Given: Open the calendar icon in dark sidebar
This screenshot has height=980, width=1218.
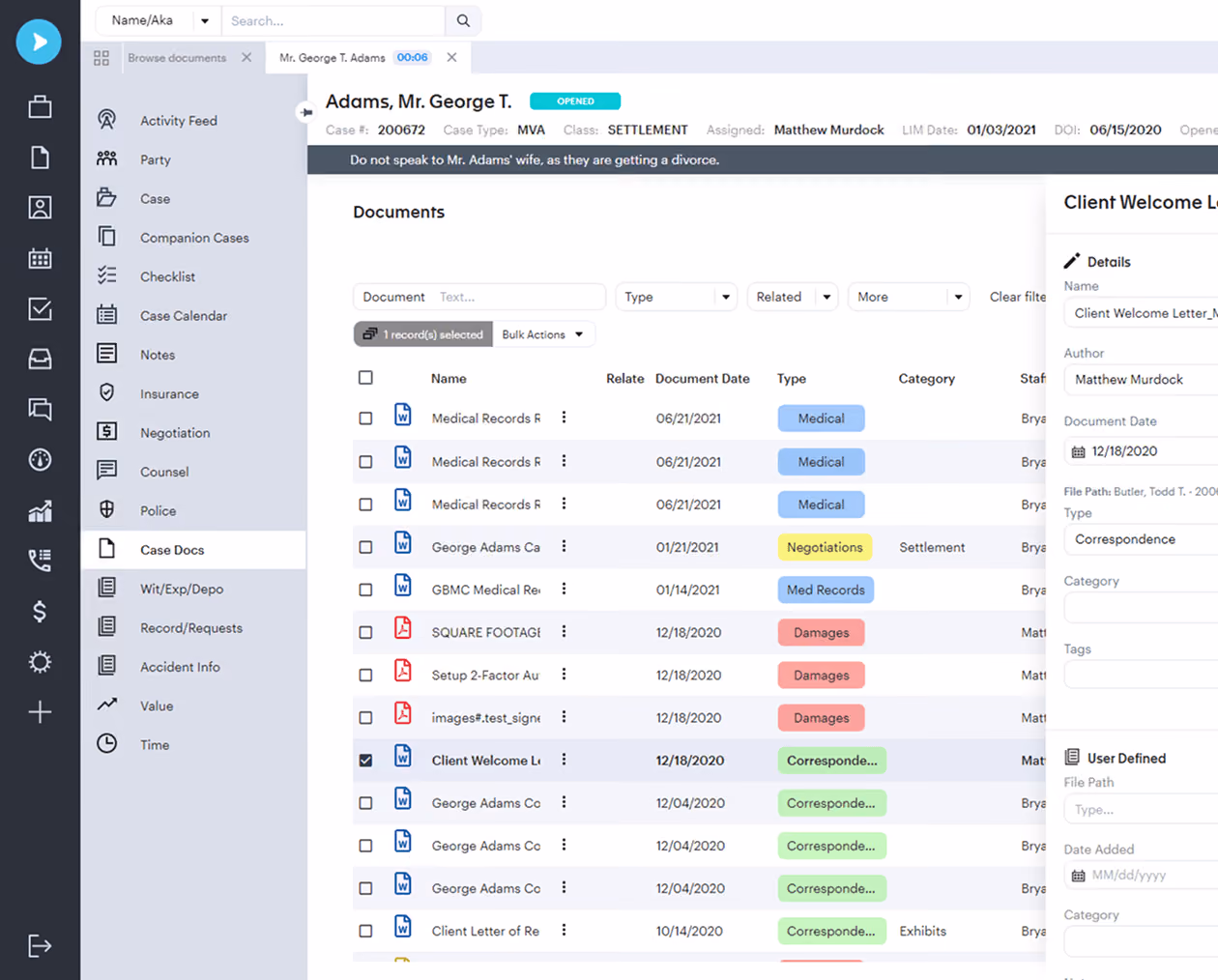Looking at the screenshot, I should pyautogui.click(x=40, y=258).
